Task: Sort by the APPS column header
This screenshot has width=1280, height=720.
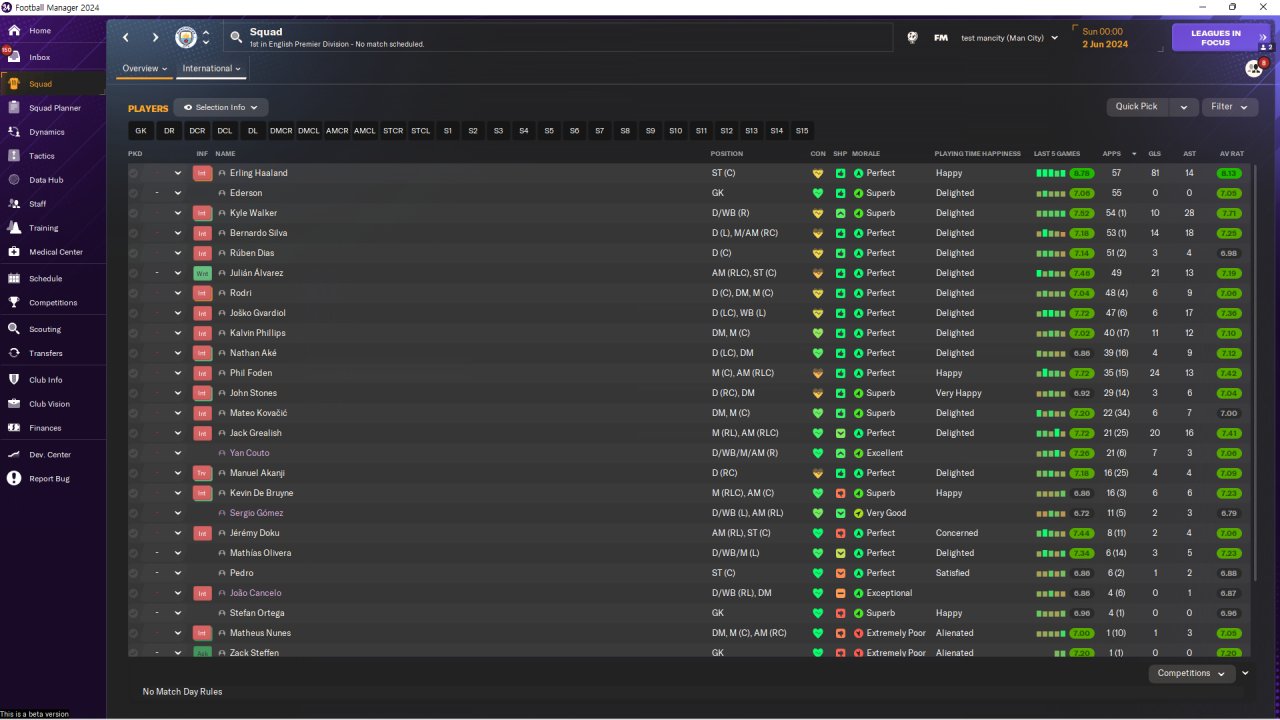Action: coord(1112,154)
